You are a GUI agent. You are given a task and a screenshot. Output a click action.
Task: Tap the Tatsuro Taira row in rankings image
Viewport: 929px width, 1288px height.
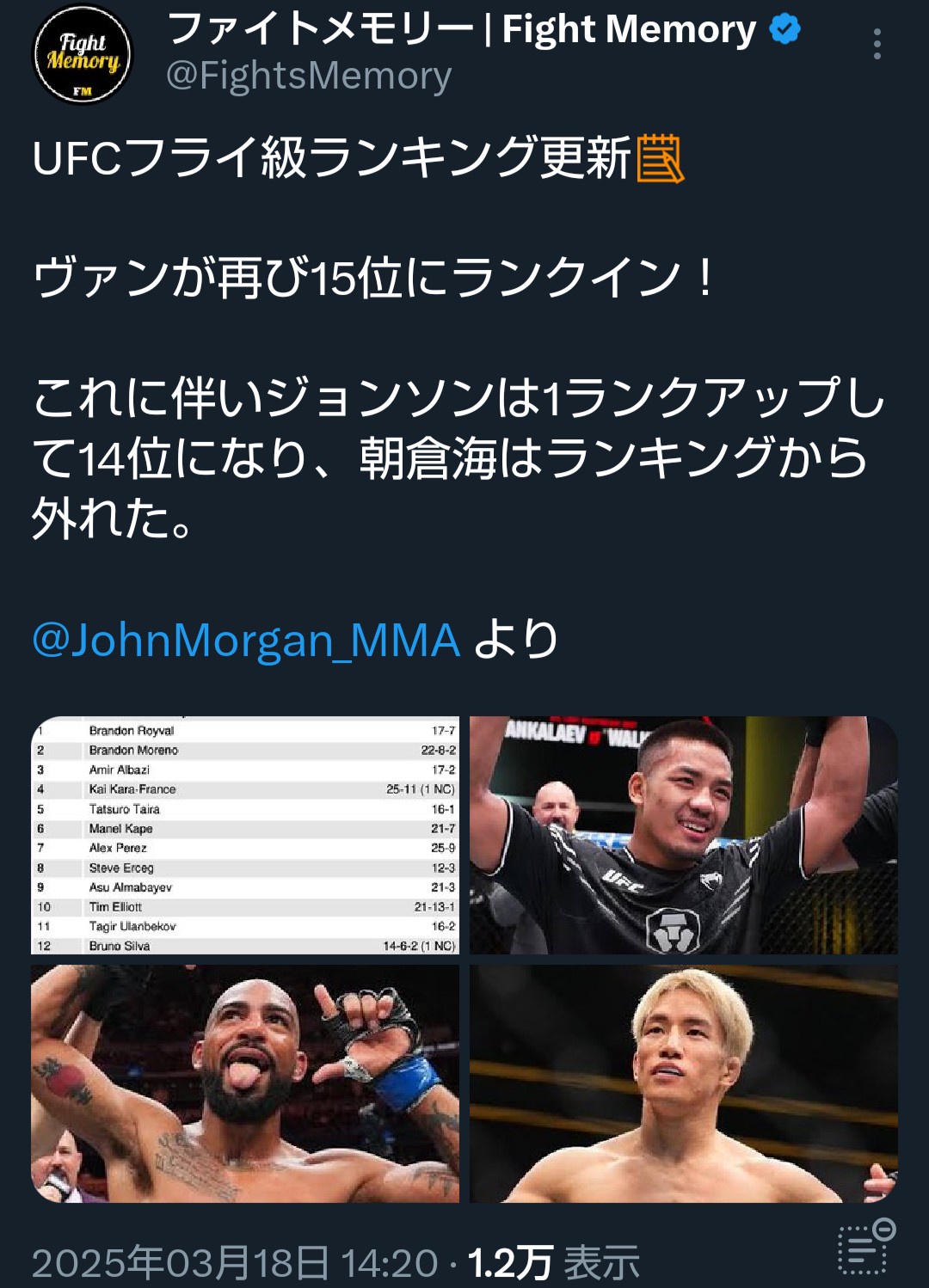(245, 809)
